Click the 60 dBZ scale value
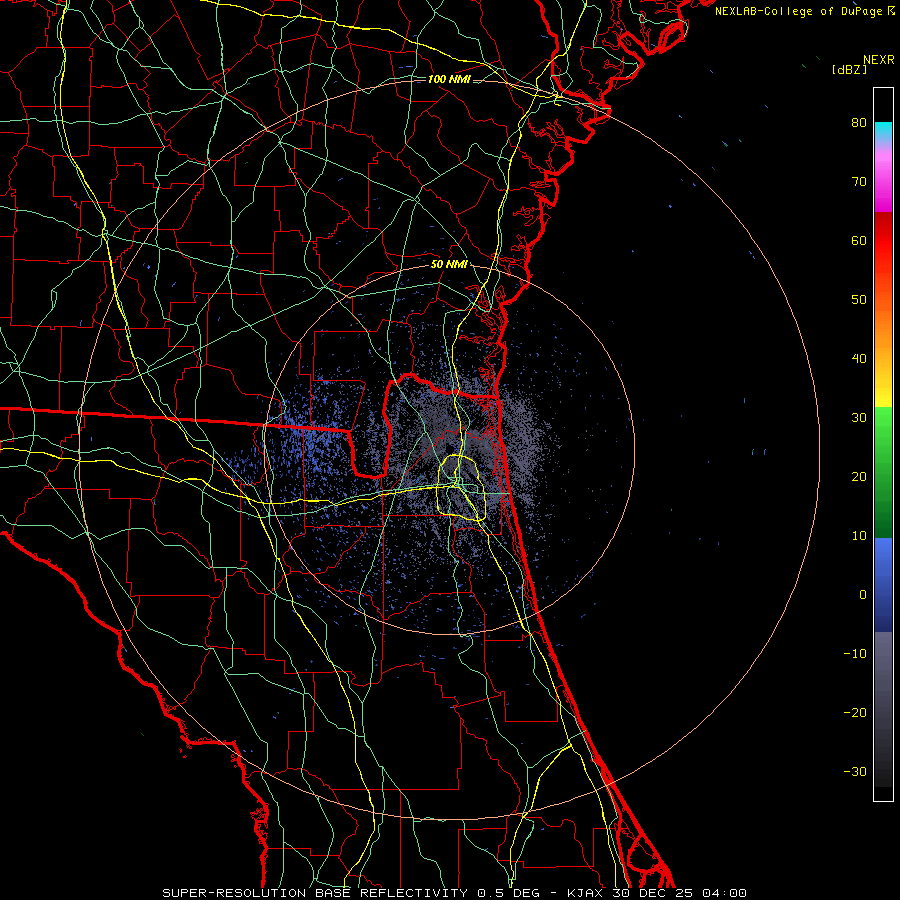The width and height of the screenshot is (900, 900). [859, 241]
